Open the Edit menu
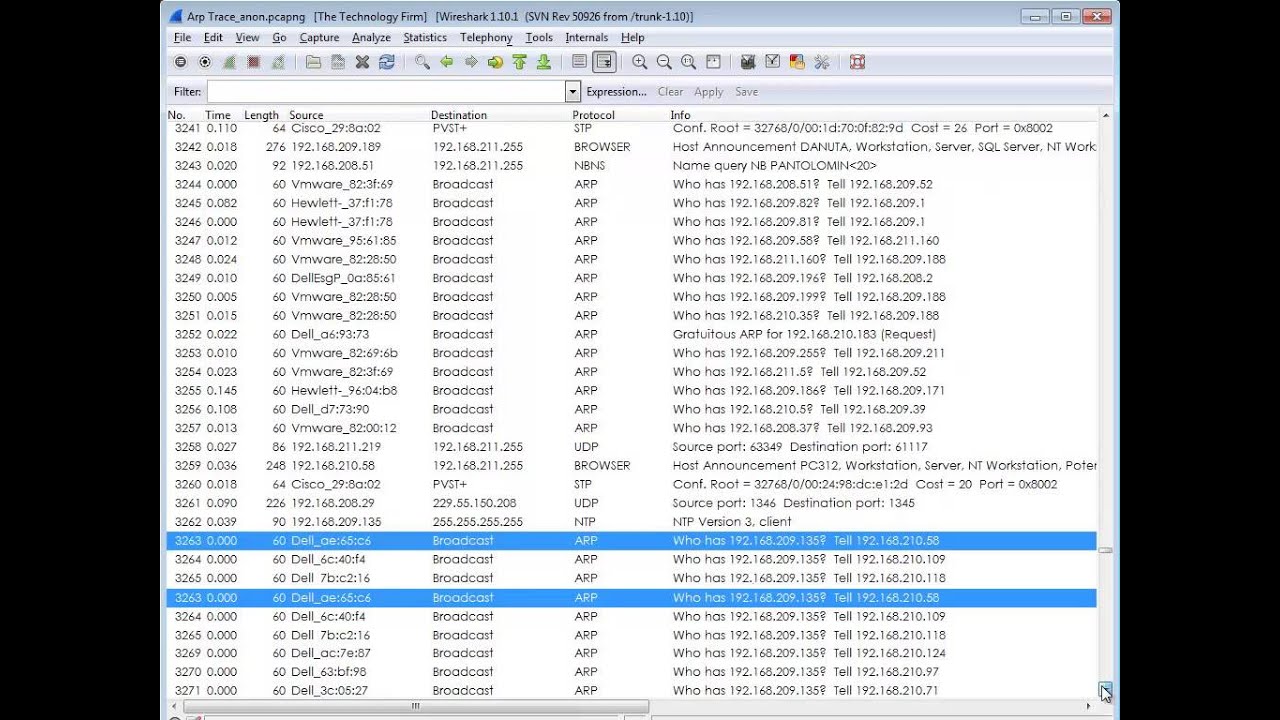Image resolution: width=1280 pixels, height=720 pixels. click(x=213, y=37)
